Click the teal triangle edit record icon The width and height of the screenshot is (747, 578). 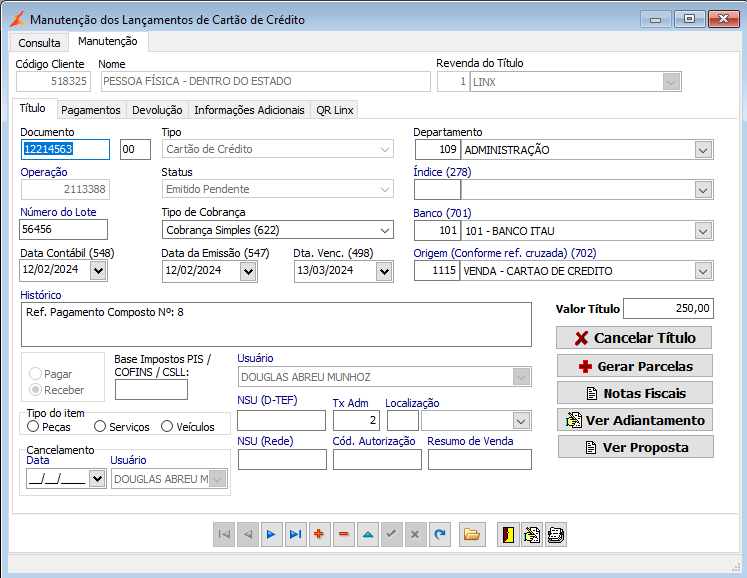[368, 535]
